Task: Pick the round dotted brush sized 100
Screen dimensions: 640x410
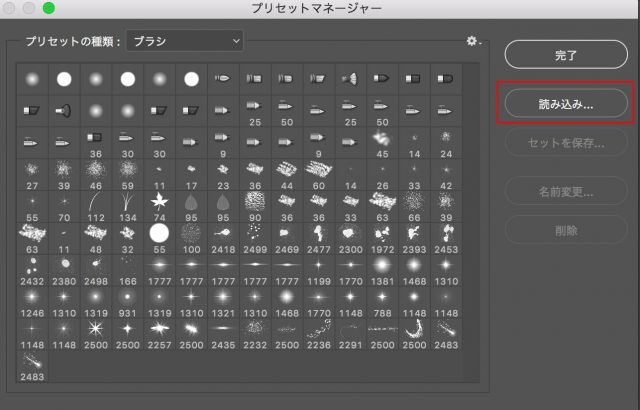Action: [190, 235]
